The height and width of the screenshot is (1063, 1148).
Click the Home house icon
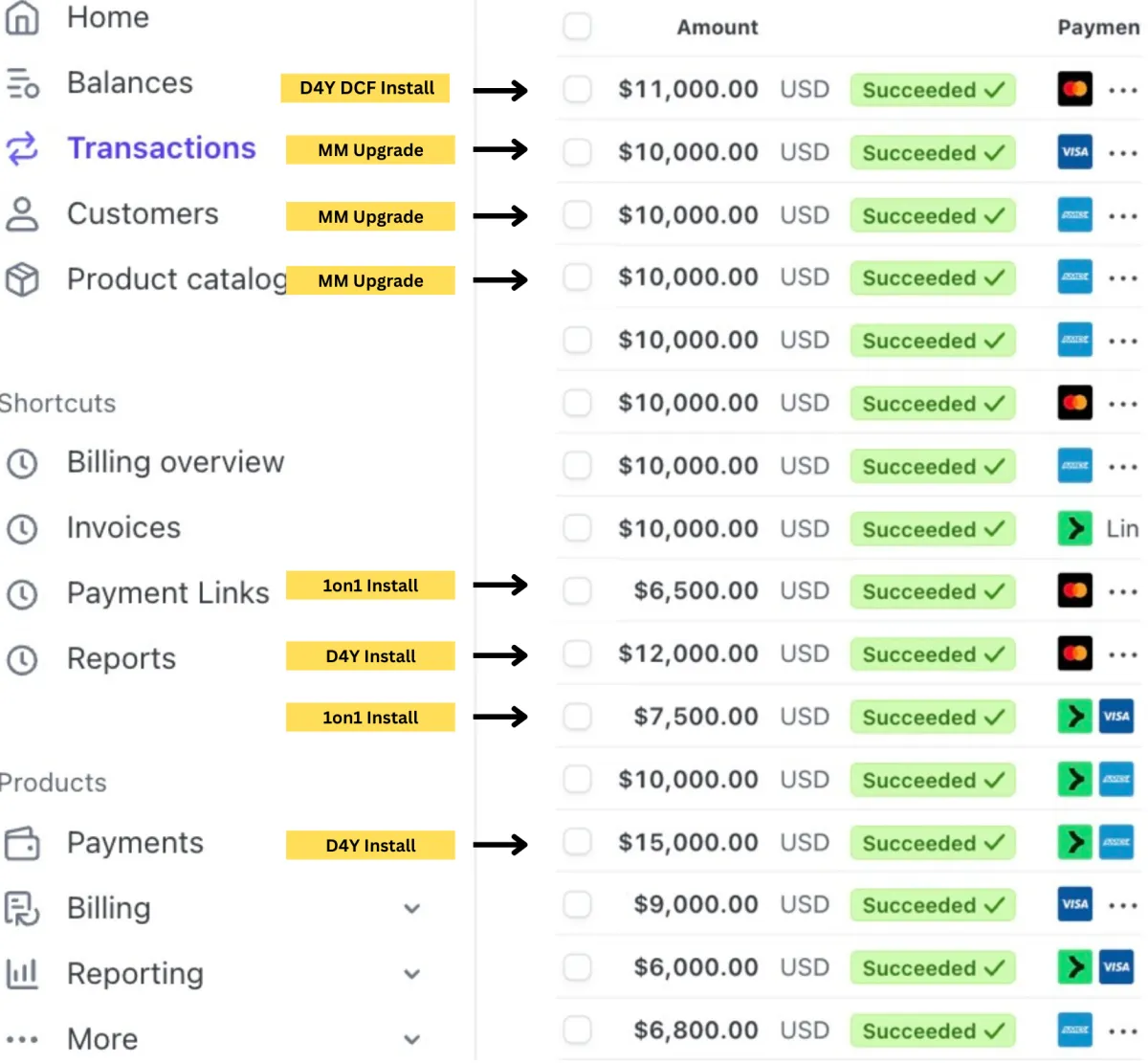click(x=22, y=17)
